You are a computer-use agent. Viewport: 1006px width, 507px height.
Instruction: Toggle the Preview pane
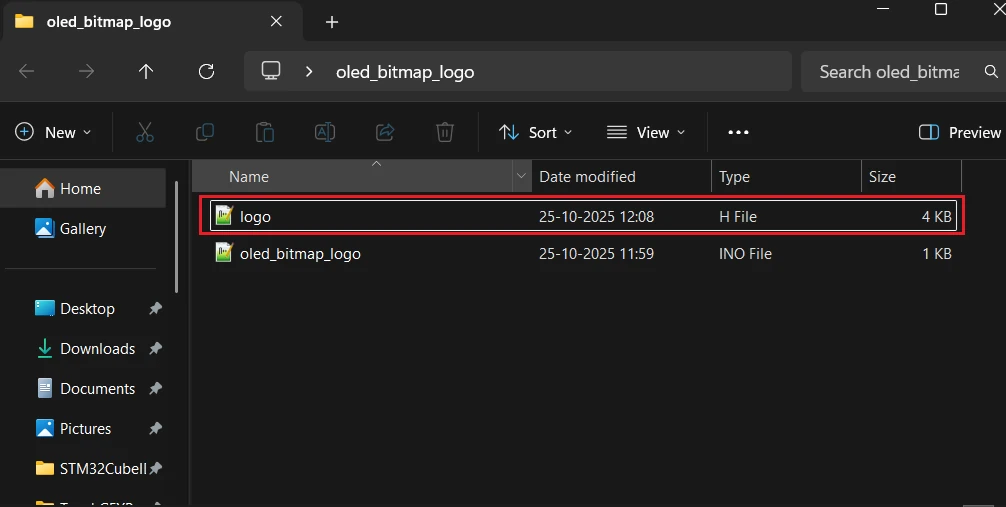[959, 132]
